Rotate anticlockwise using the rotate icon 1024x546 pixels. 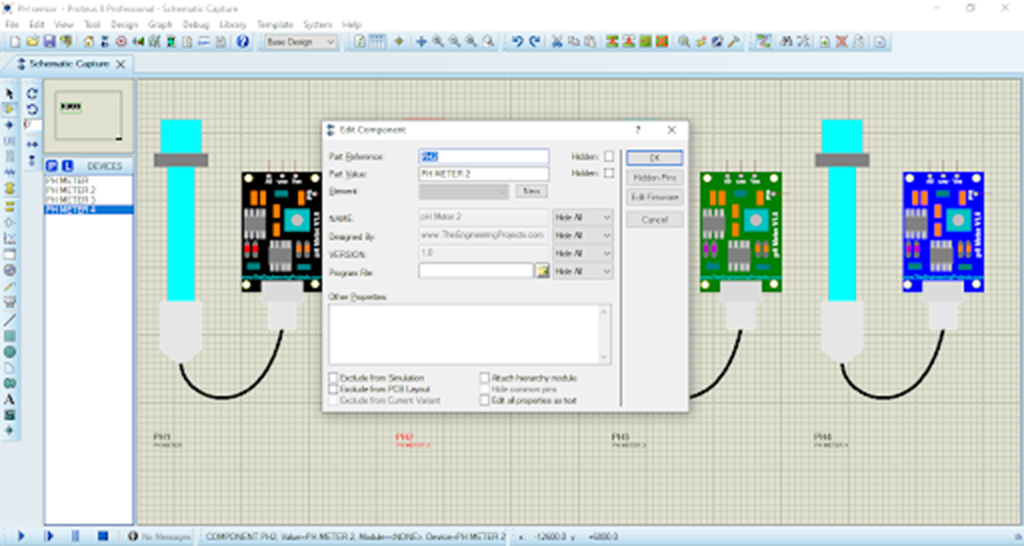(x=32, y=110)
